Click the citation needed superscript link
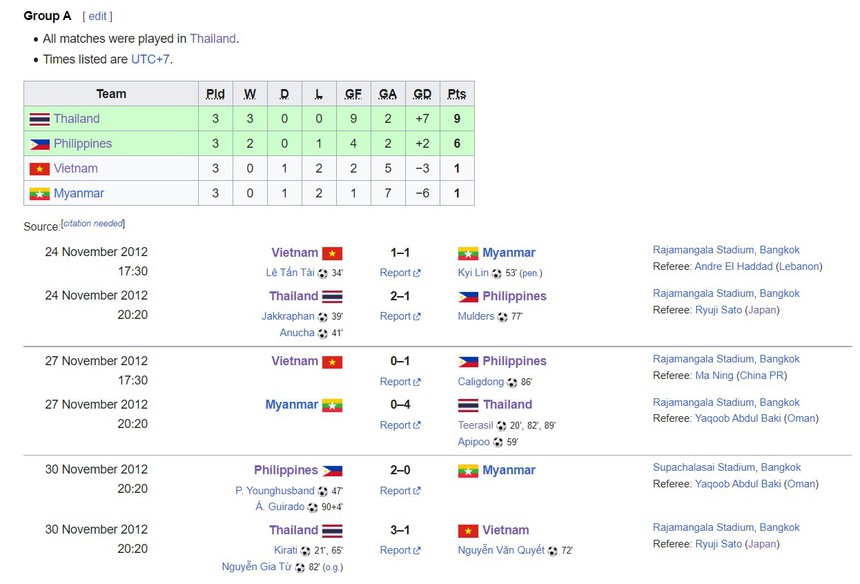The width and height of the screenshot is (860, 584). tap(93, 224)
